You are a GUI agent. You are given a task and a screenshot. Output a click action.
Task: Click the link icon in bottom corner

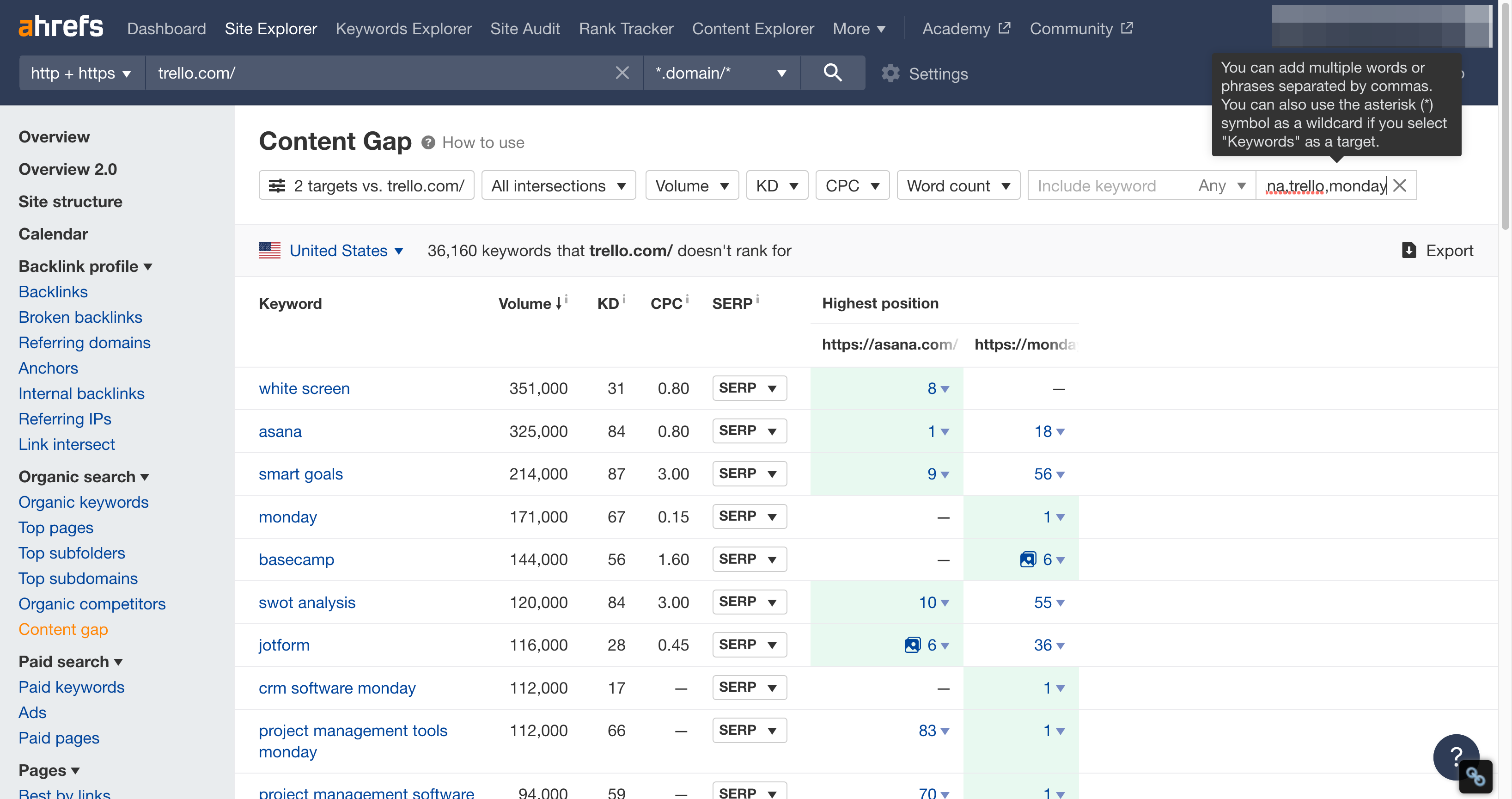pyautogui.click(x=1475, y=777)
